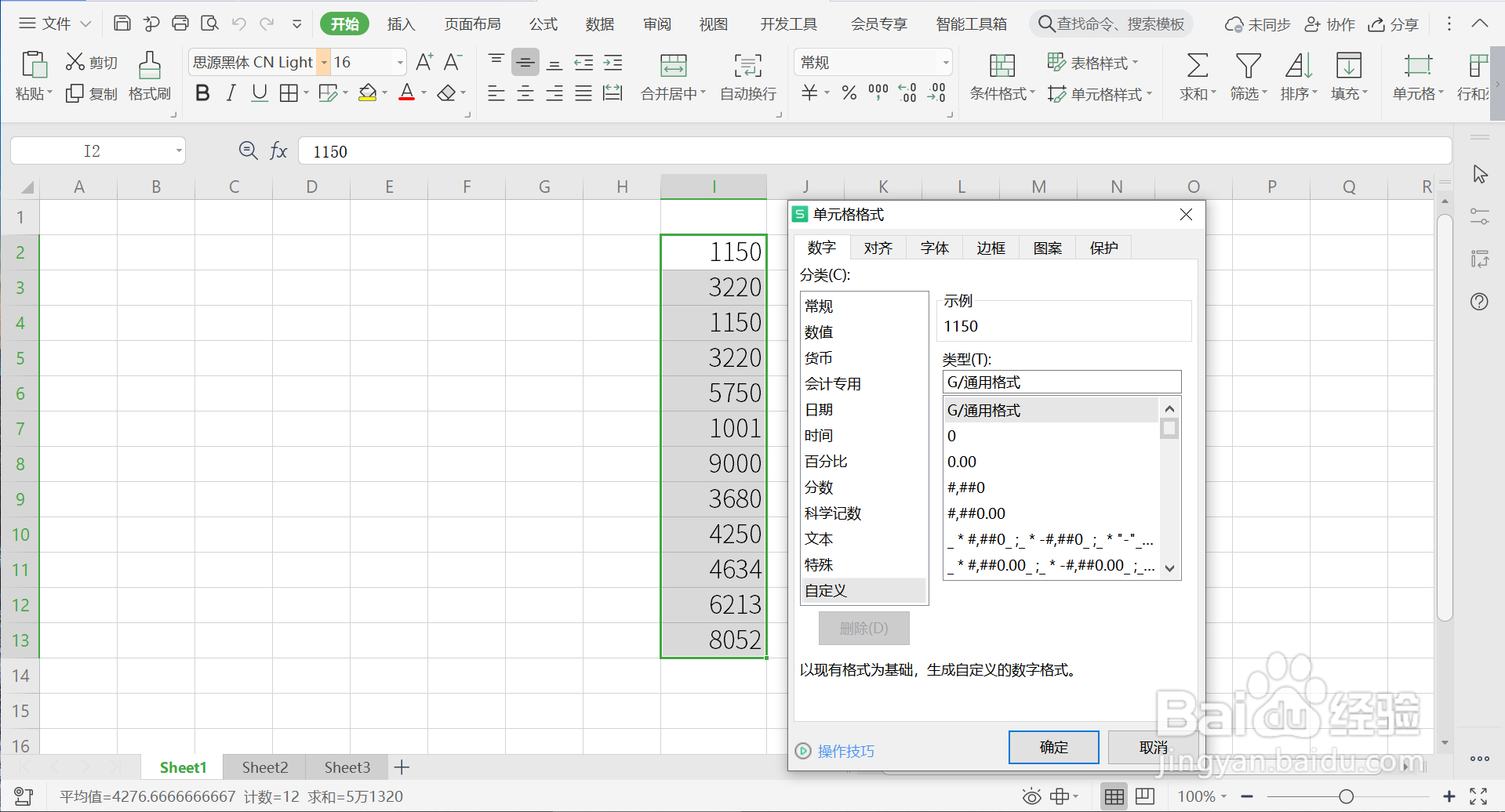
Task: Toggle center text alignment
Action: click(x=525, y=94)
